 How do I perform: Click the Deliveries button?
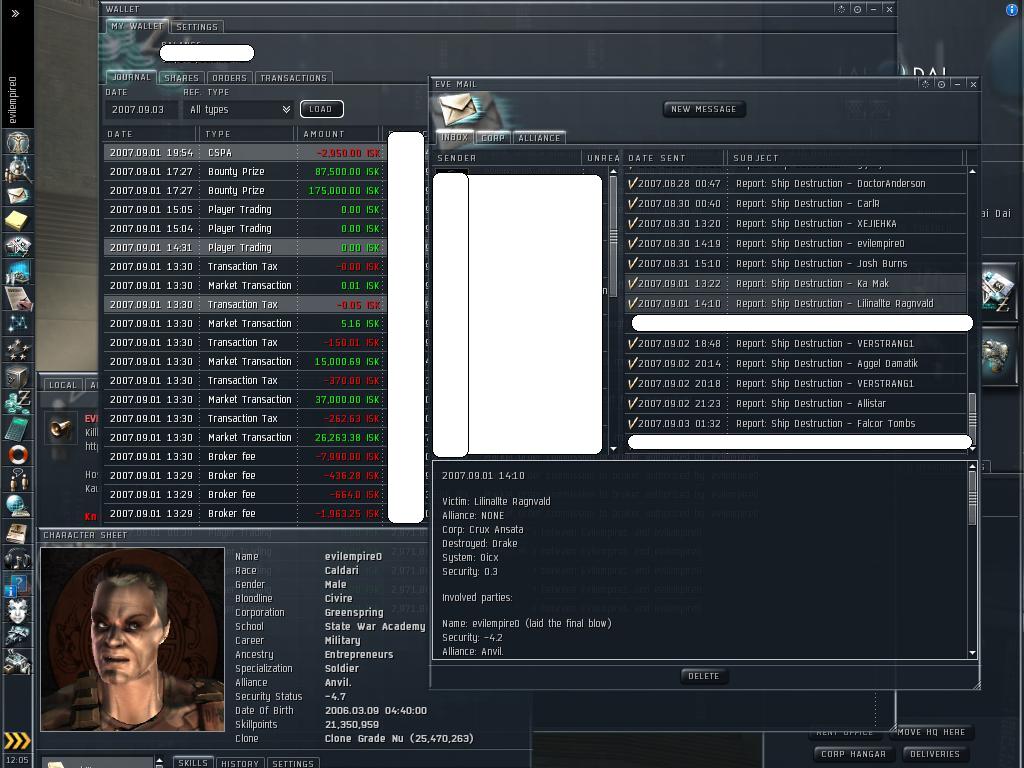point(935,754)
